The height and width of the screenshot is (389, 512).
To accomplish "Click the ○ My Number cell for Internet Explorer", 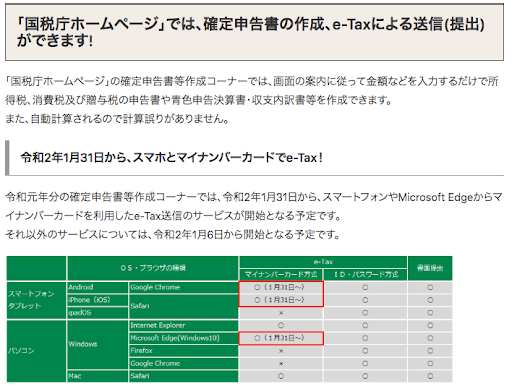I will click(x=281, y=325).
